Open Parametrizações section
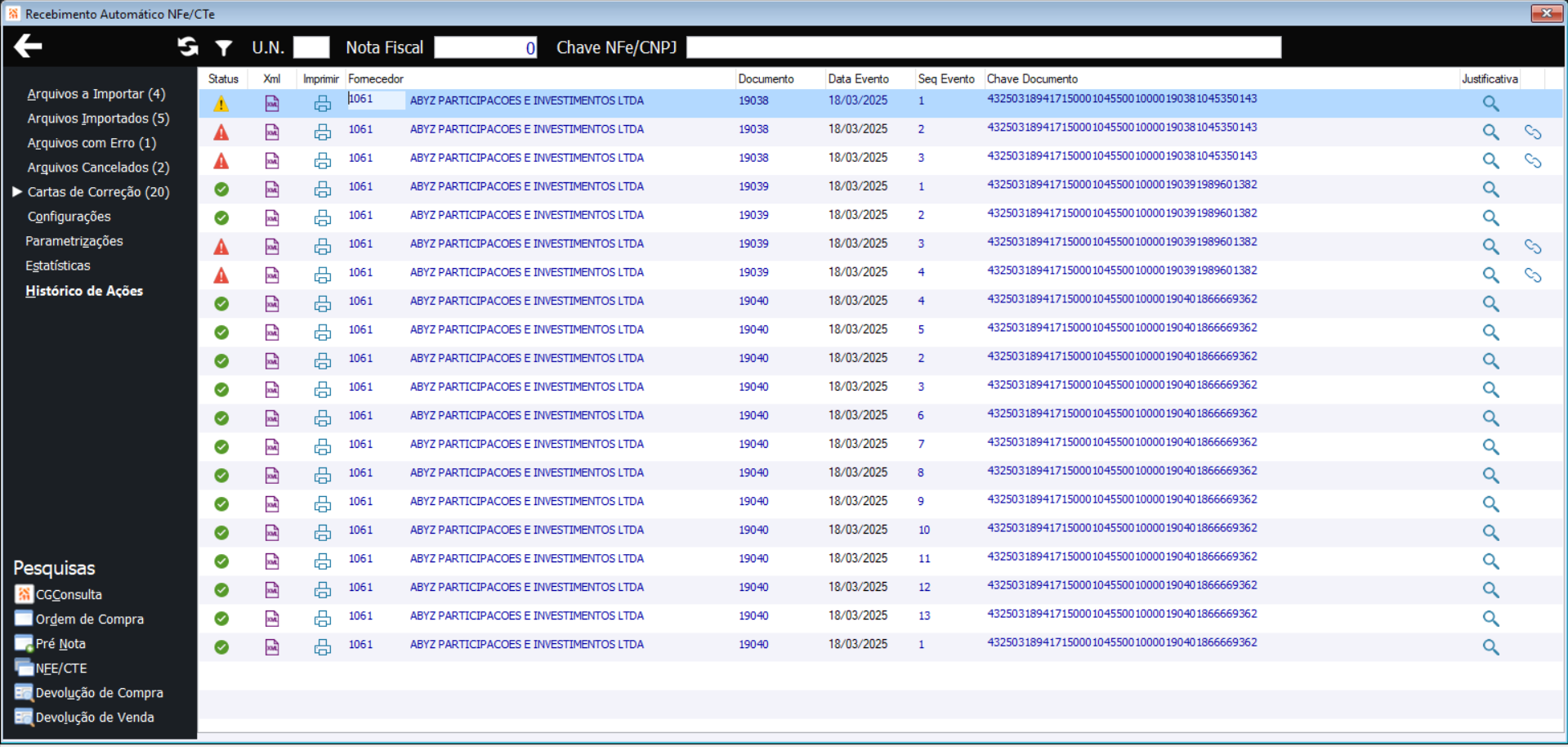Viewport: 1568px width, 747px height. tap(74, 241)
